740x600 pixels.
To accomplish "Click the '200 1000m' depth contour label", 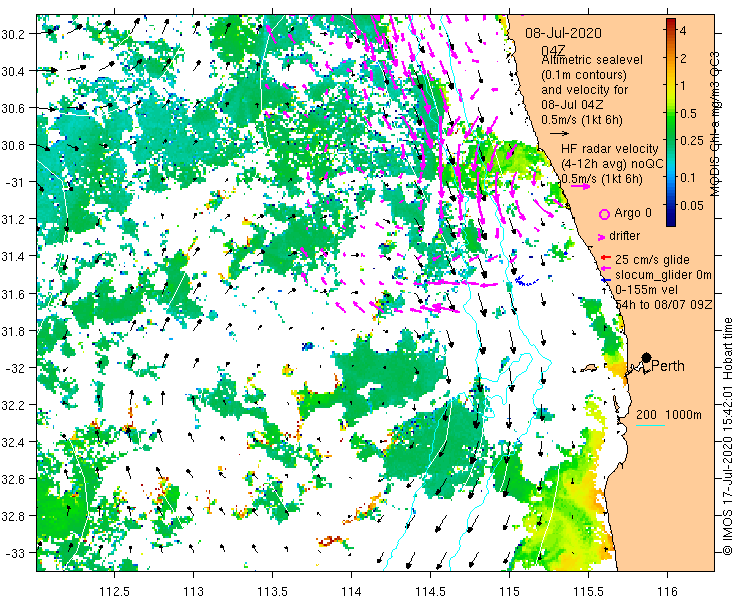I will (669, 415).
